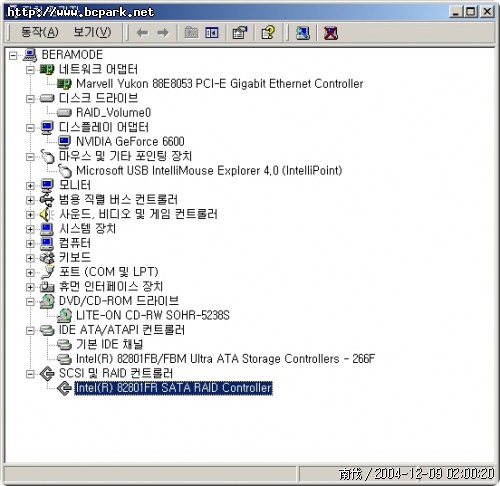
Task: Select LITE-ON CD-RW SOHR-5238S entry
Action: (153, 315)
